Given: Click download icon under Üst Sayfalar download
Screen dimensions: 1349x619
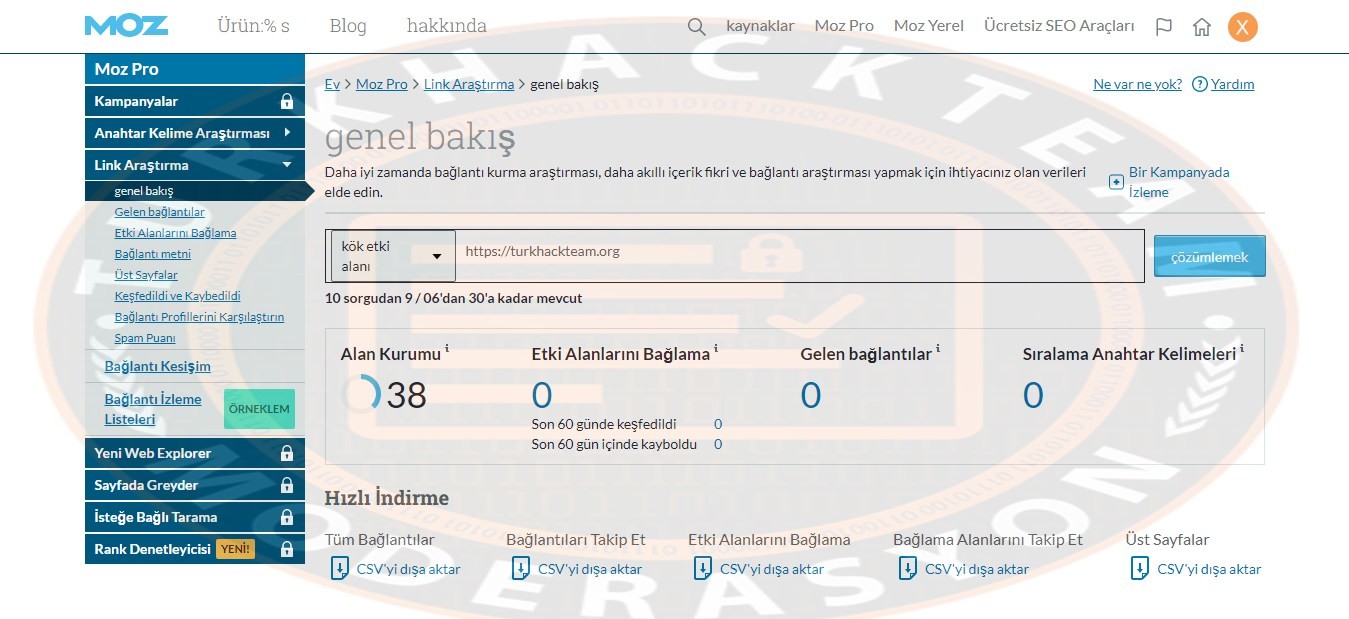Looking at the screenshot, I should click(1139, 569).
